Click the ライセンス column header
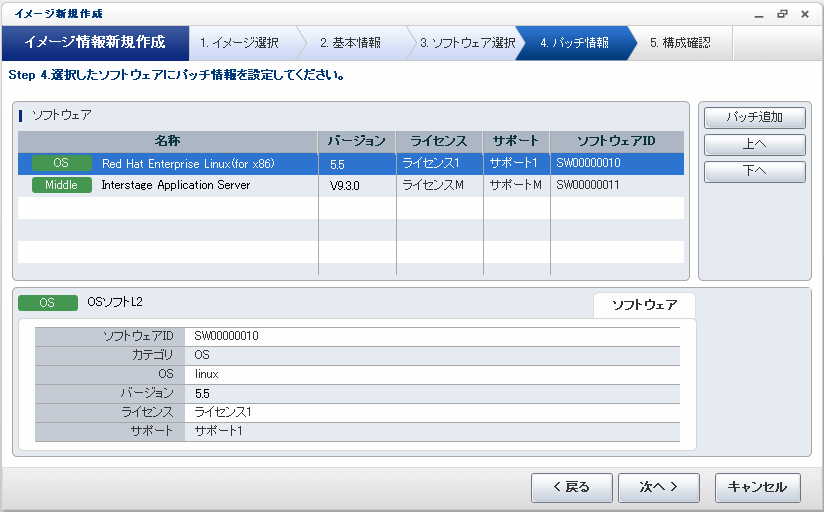Image resolution: width=824 pixels, height=512 pixels. pyautogui.click(x=439, y=141)
